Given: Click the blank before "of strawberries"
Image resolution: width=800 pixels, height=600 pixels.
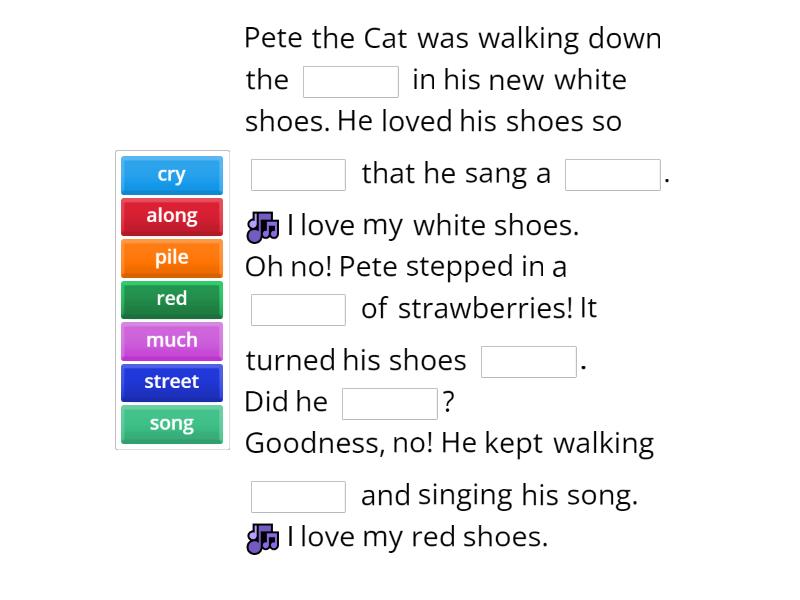Looking at the screenshot, I should pos(296,308).
